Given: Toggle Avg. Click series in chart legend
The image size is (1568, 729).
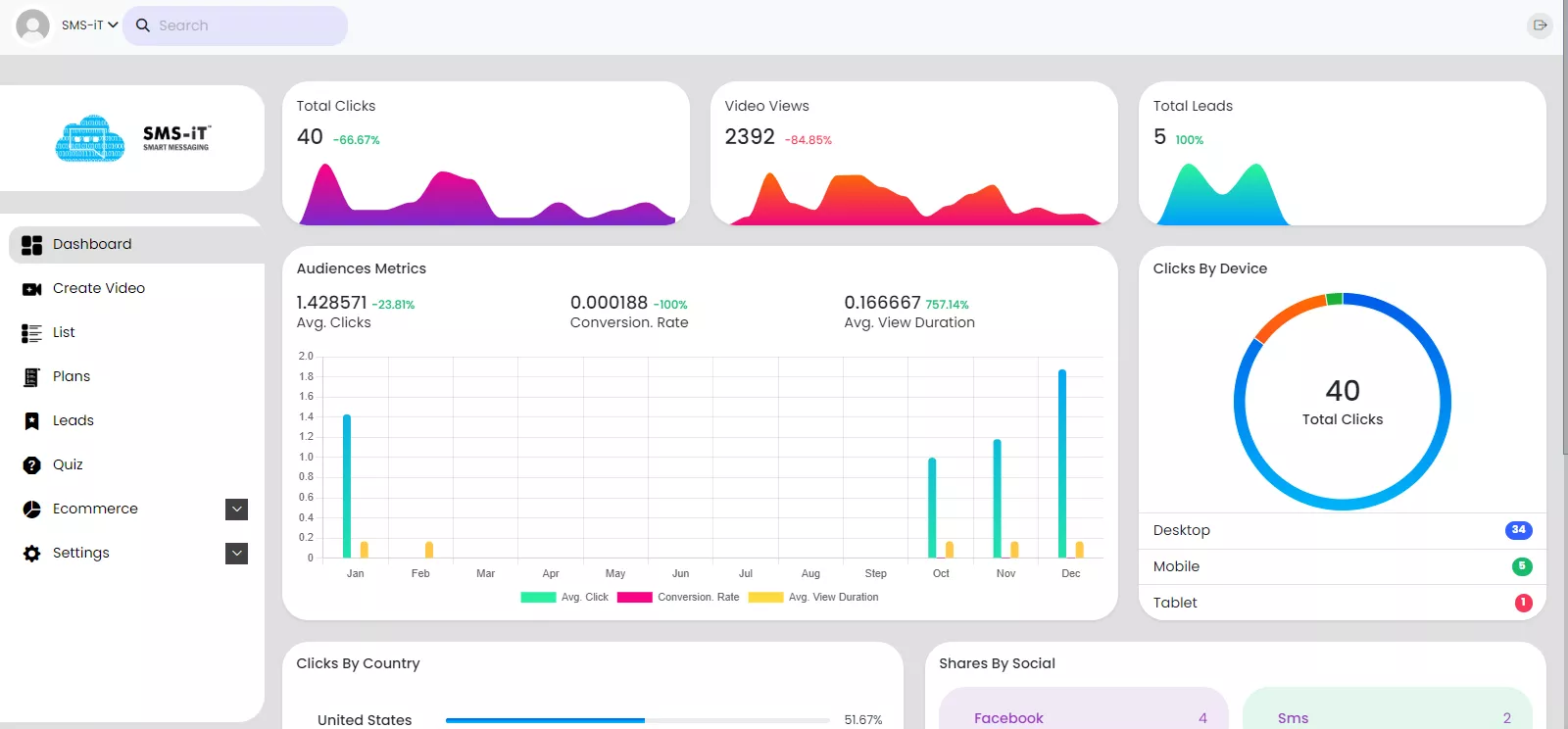Looking at the screenshot, I should pyautogui.click(x=564, y=597).
